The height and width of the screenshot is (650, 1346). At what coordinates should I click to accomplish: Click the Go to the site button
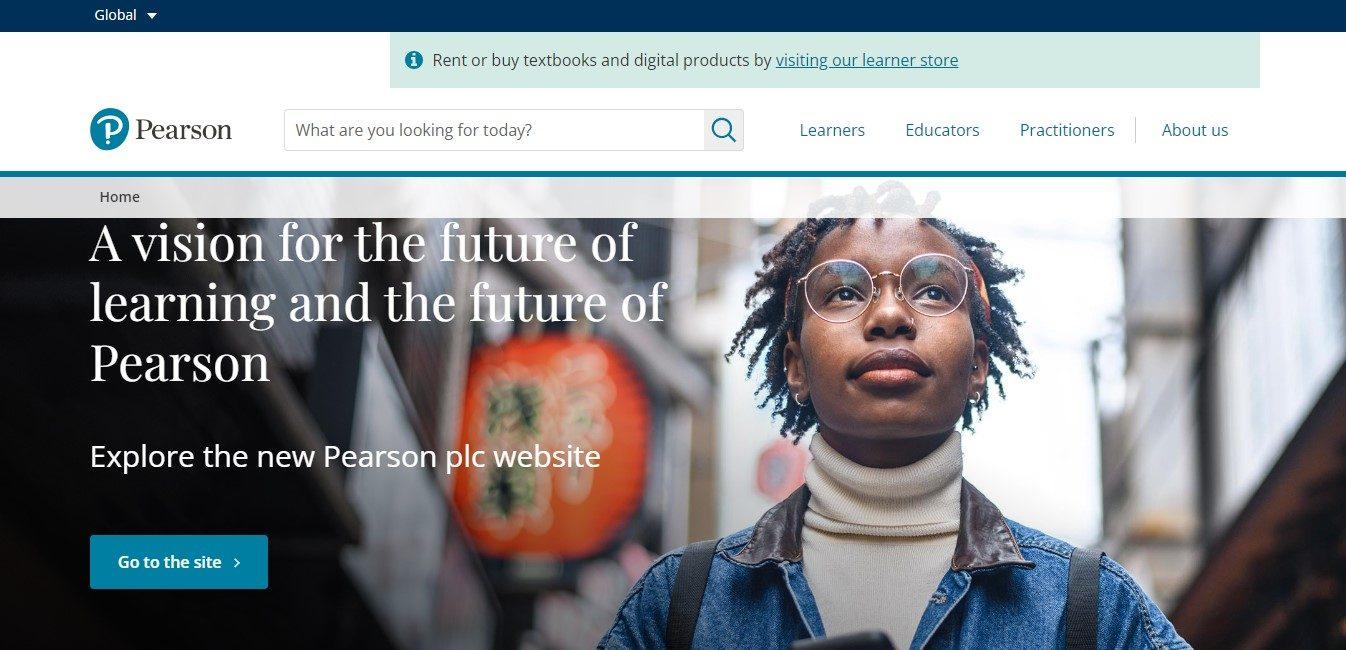[x=179, y=562]
